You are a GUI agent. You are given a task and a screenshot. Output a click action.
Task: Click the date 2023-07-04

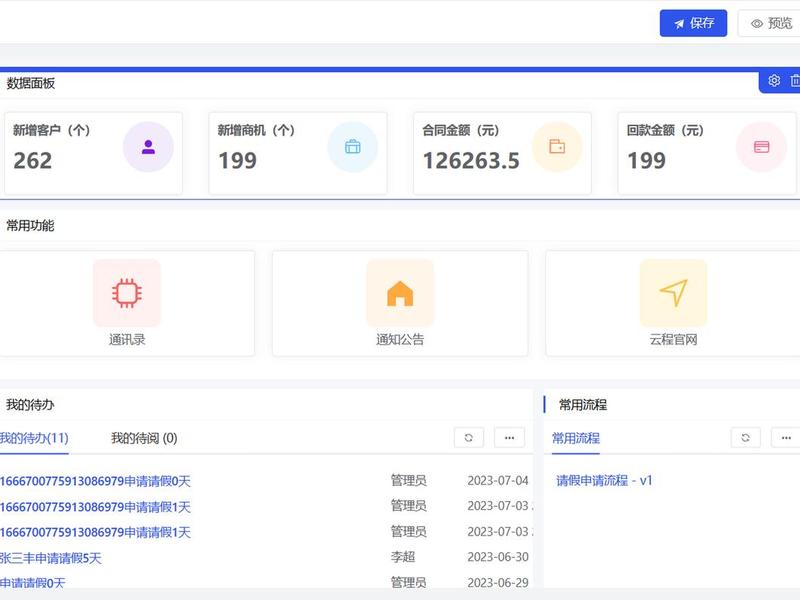pyautogui.click(x=498, y=481)
